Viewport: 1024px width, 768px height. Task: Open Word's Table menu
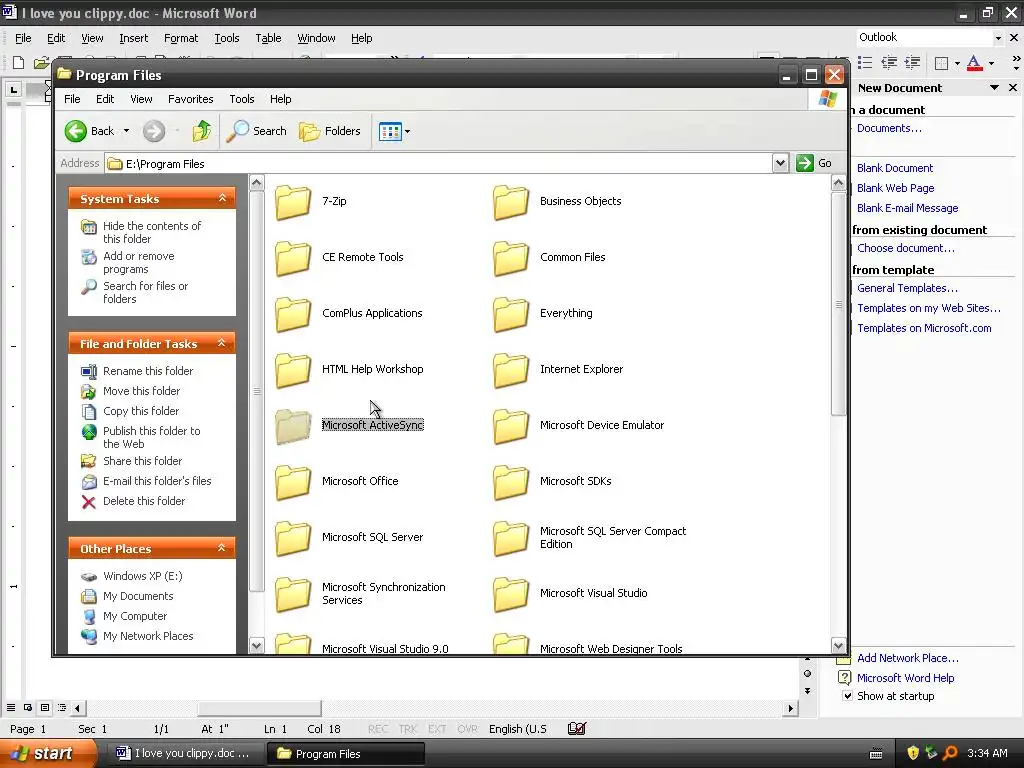(268, 39)
